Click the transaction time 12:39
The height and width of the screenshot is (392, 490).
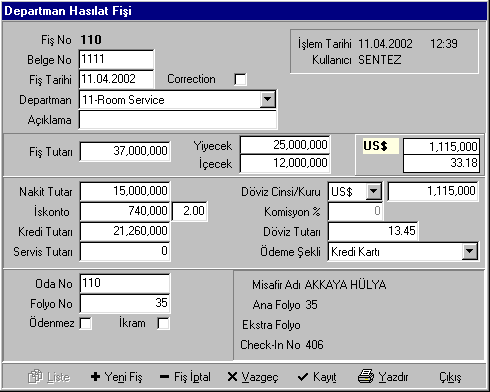point(444,44)
